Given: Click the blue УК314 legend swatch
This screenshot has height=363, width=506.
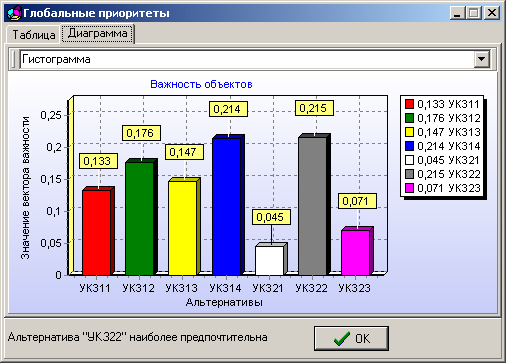Looking at the screenshot, I should pyautogui.click(x=409, y=146).
